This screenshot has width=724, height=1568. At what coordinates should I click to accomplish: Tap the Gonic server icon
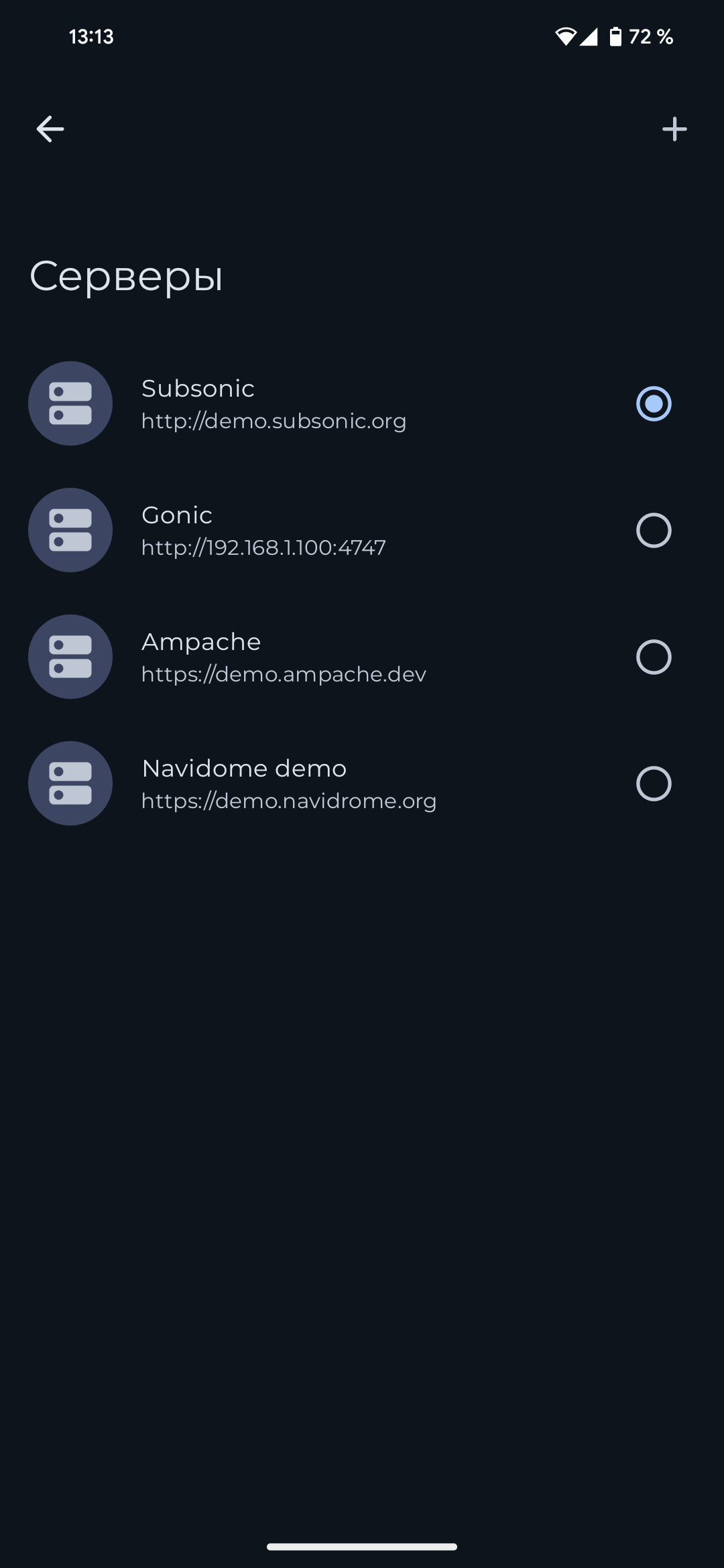click(x=70, y=530)
